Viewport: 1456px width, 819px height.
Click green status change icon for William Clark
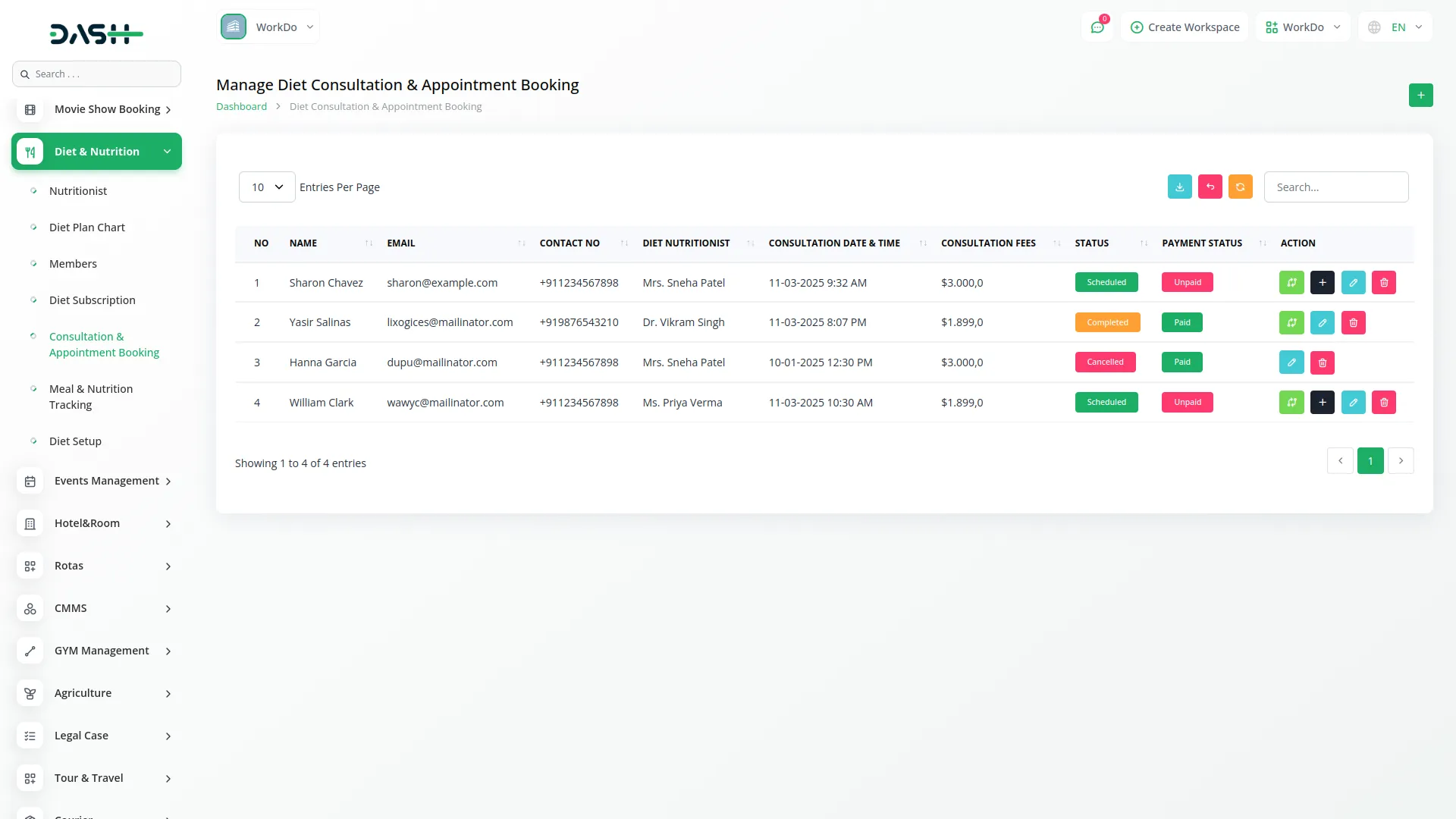(1291, 403)
